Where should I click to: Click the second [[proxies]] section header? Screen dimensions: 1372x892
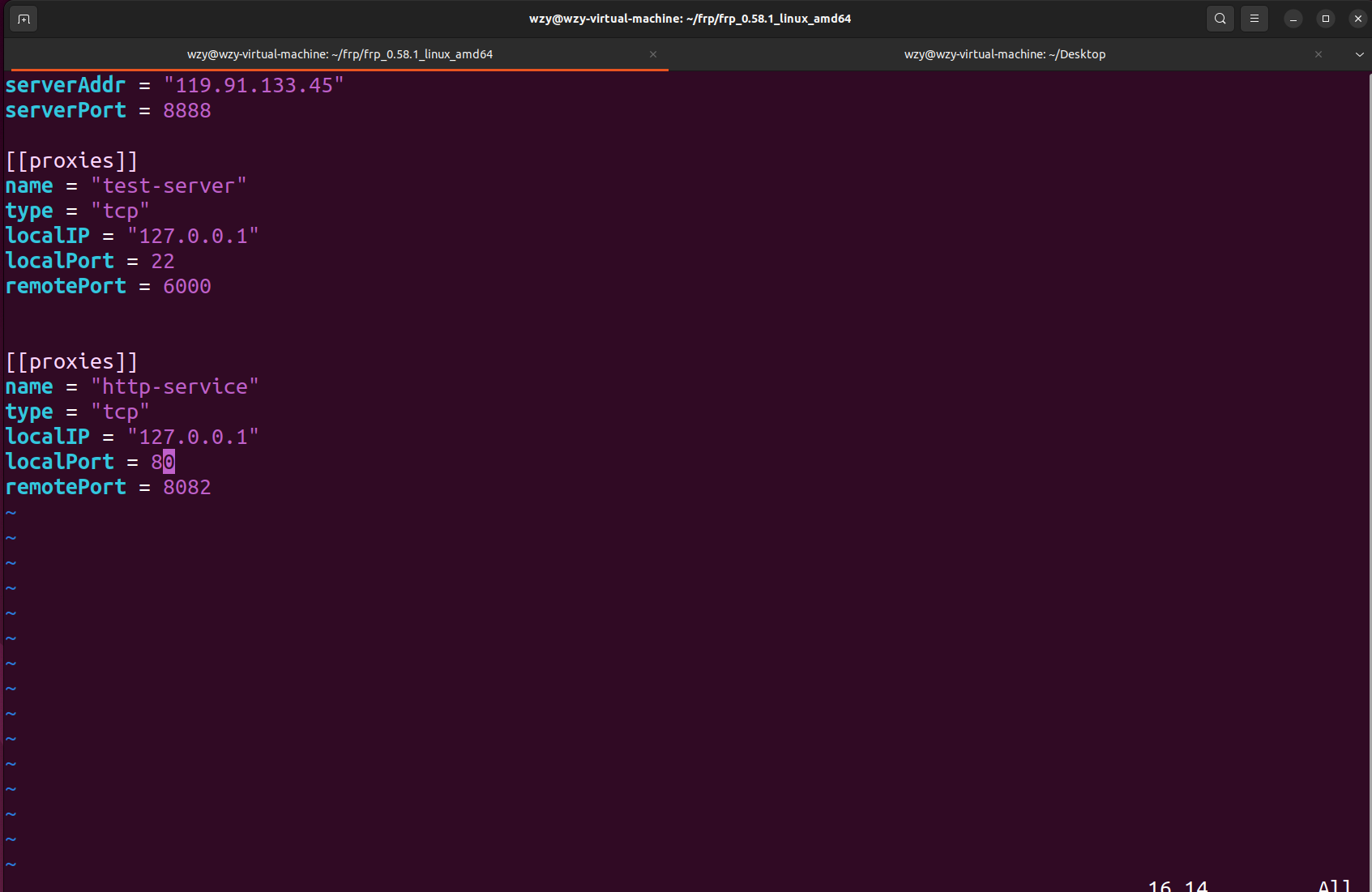click(x=72, y=361)
